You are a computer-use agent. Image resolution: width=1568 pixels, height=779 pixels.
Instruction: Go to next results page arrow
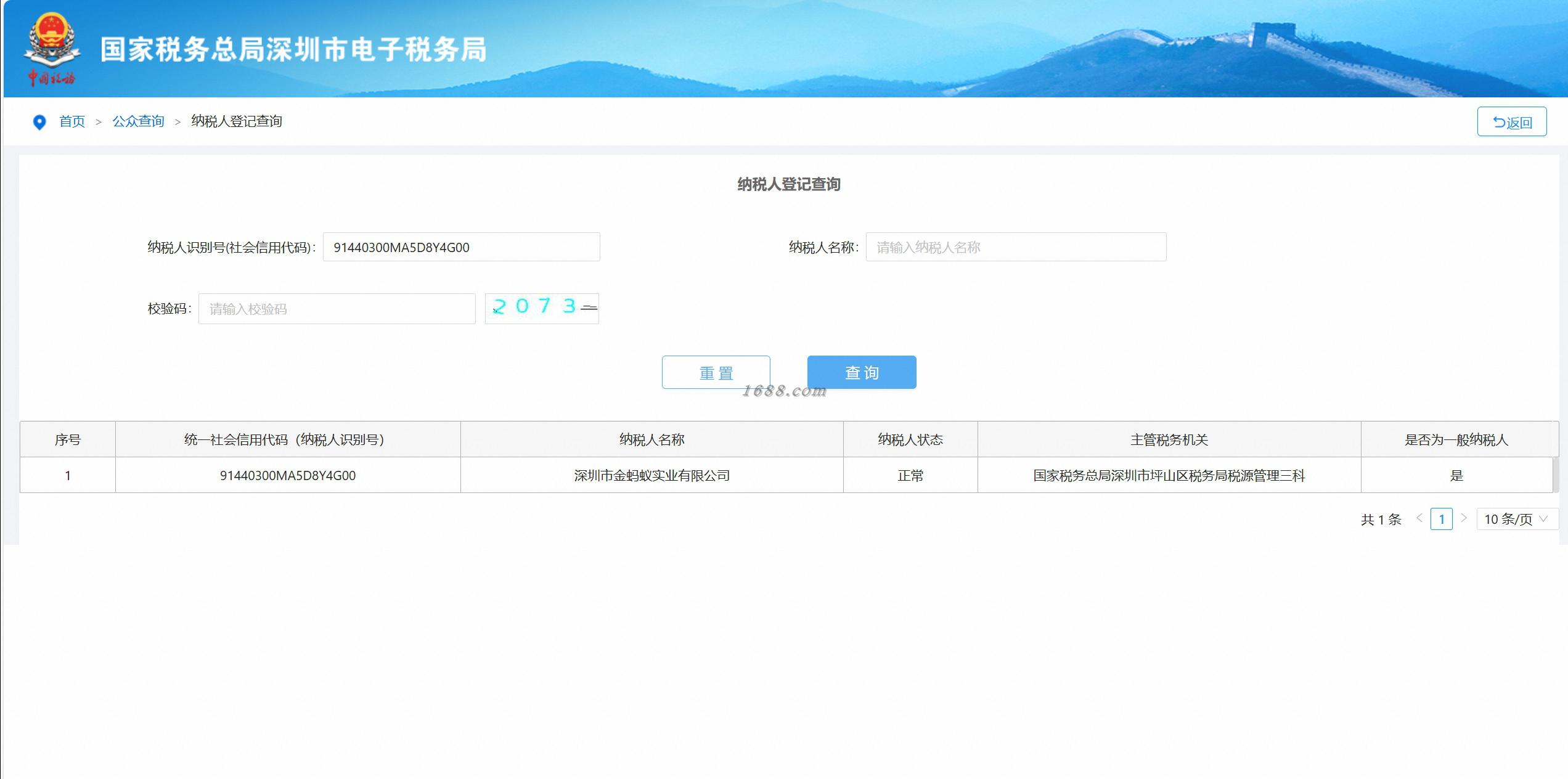[1464, 518]
